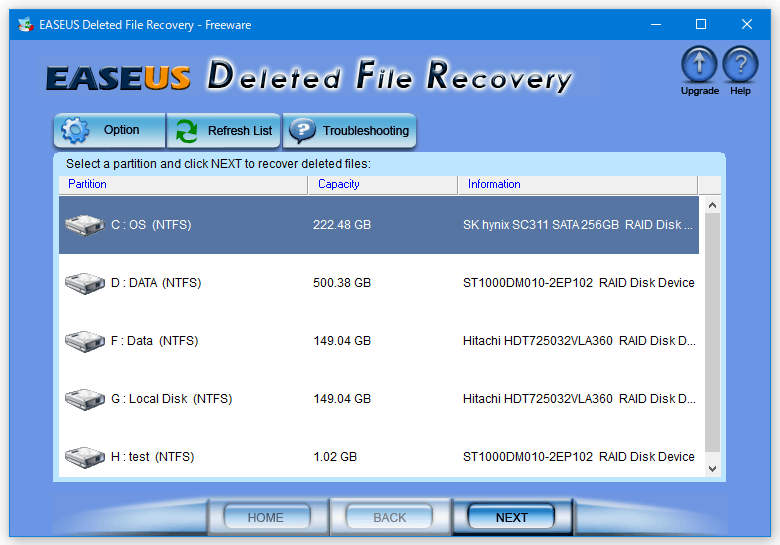Maximize the EASEUS window
780x545 pixels.
pos(701,24)
